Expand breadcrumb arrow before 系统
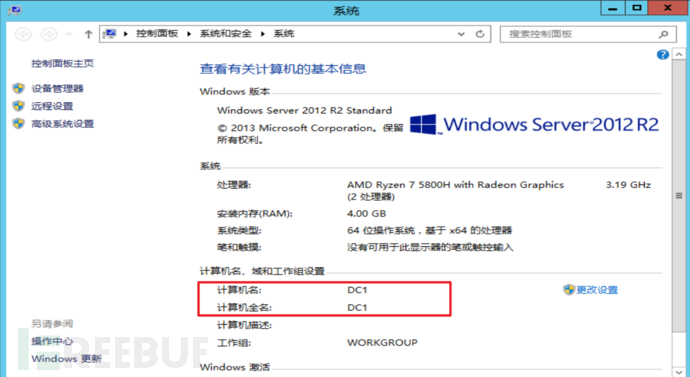 pyautogui.click(x=263, y=34)
